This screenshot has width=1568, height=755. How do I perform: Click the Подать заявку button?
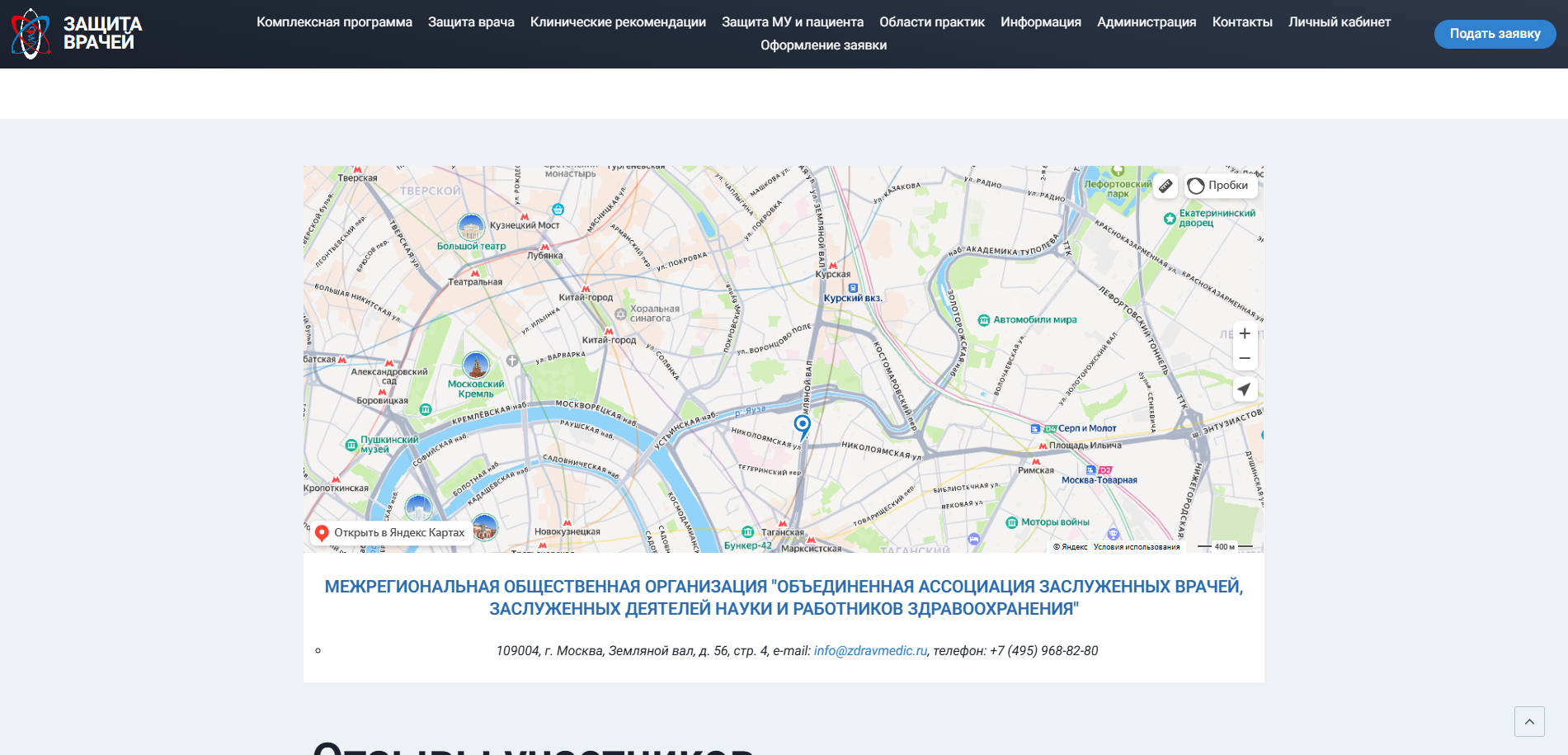click(1495, 34)
